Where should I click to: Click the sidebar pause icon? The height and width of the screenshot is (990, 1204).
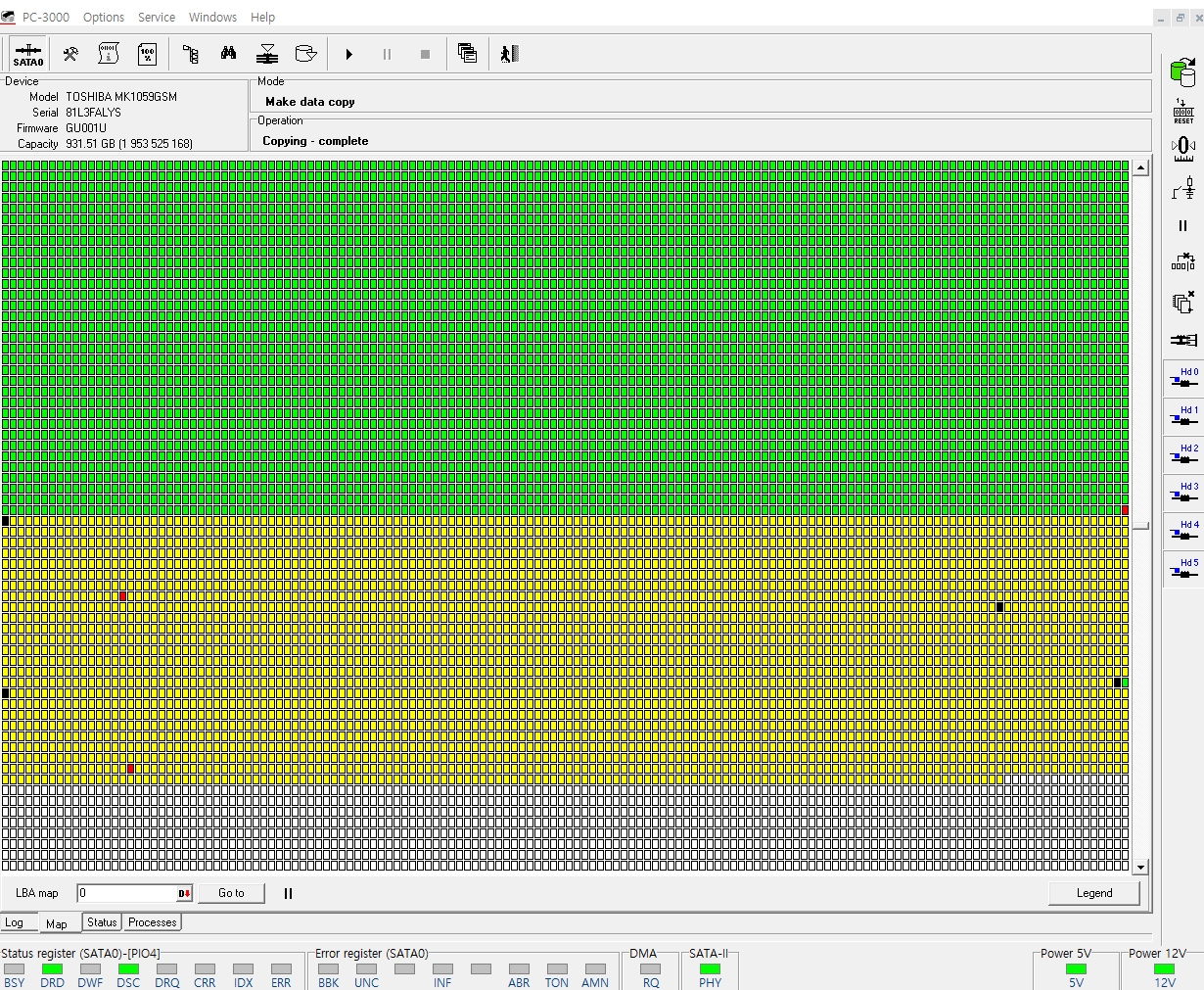(x=1183, y=226)
